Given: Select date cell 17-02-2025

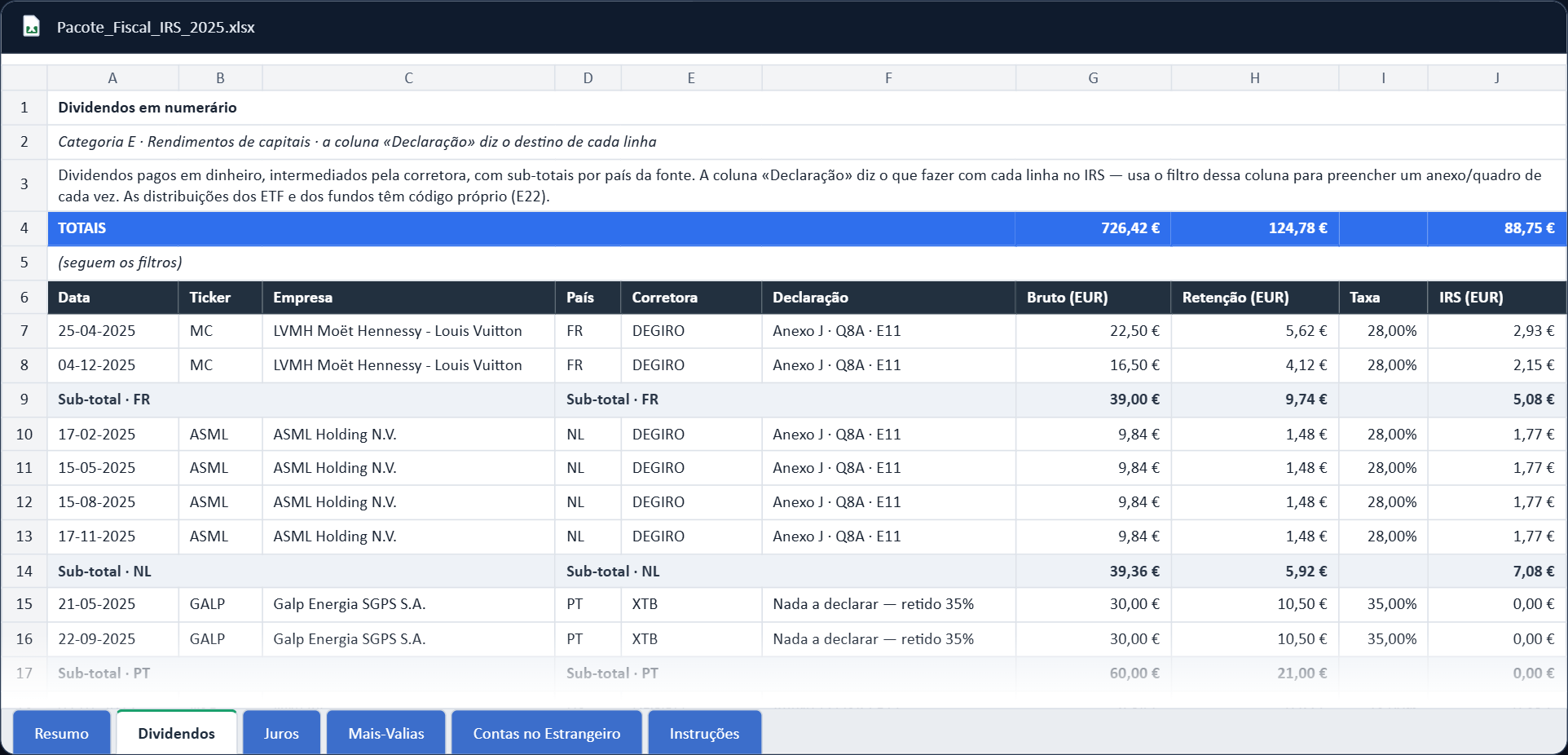Looking at the screenshot, I should [x=113, y=435].
